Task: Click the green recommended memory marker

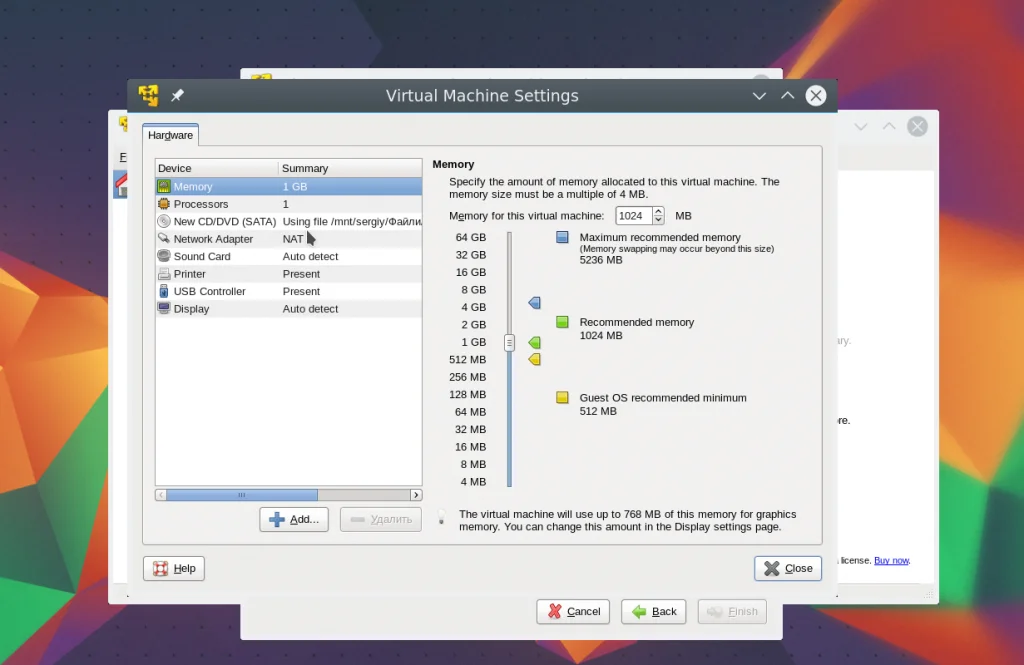Action: (x=534, y=342)
